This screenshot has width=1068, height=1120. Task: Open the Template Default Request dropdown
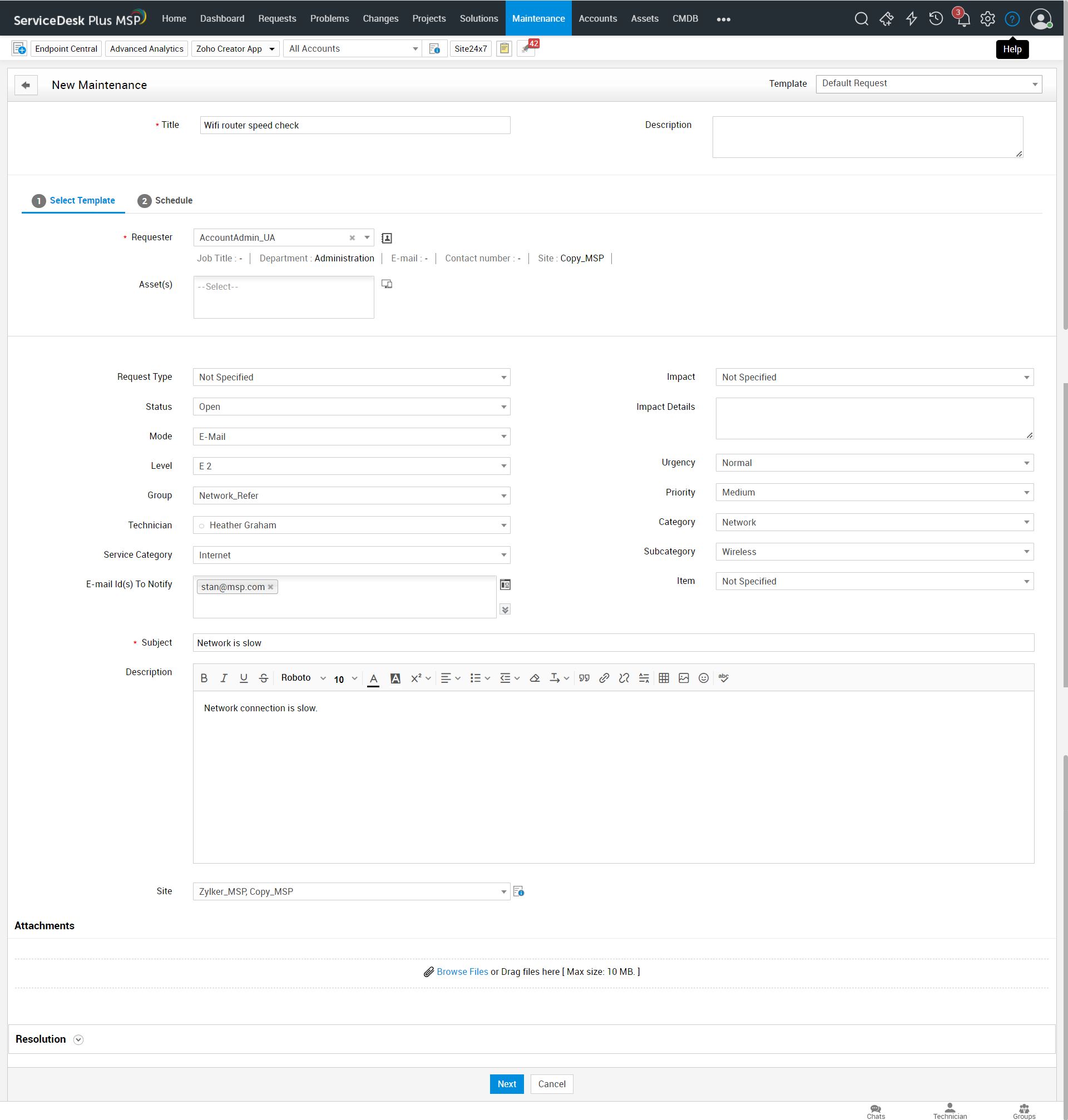click(928, 83)
